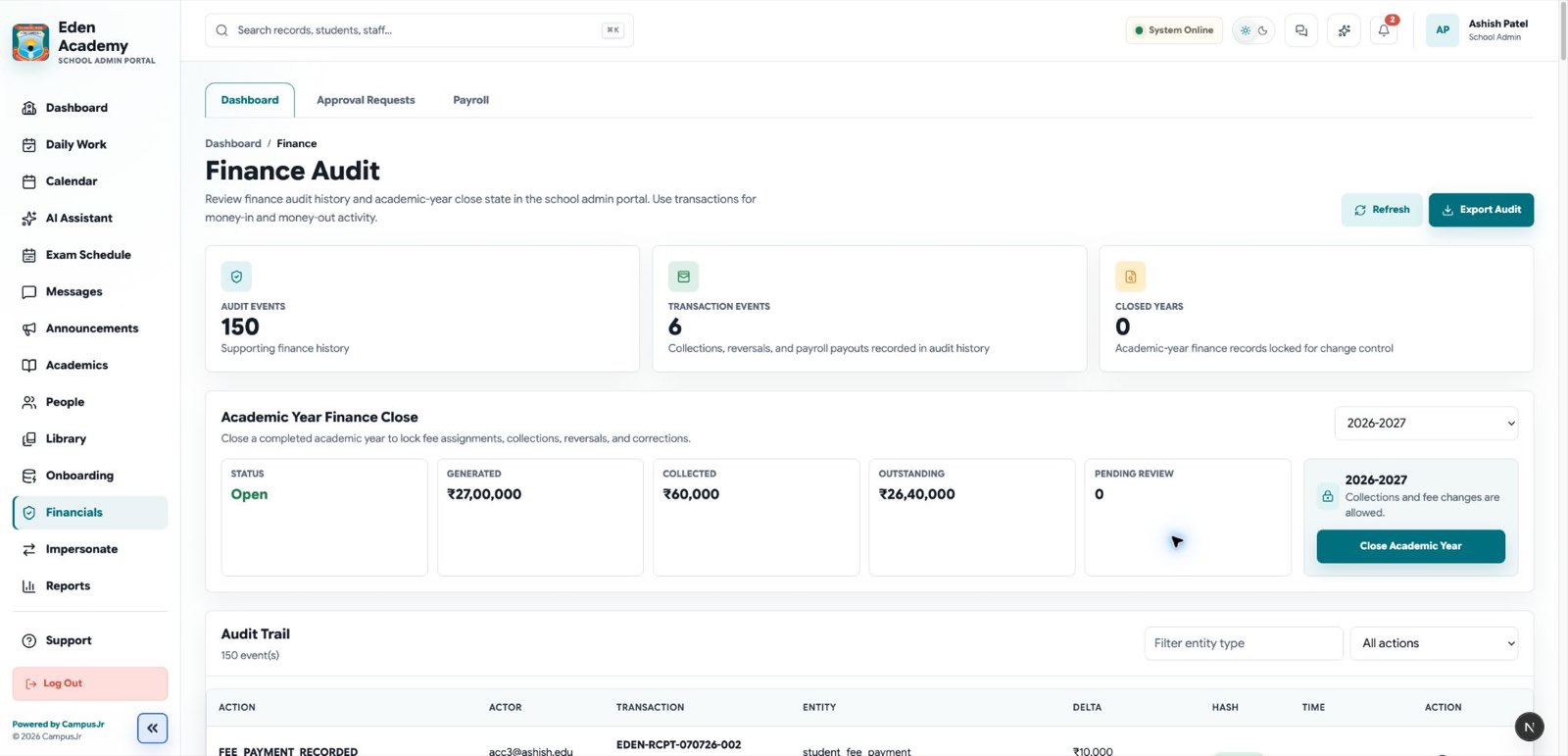Click the Transaction Events card icon
Viewport: 1568px width, 756px height.
683,277
